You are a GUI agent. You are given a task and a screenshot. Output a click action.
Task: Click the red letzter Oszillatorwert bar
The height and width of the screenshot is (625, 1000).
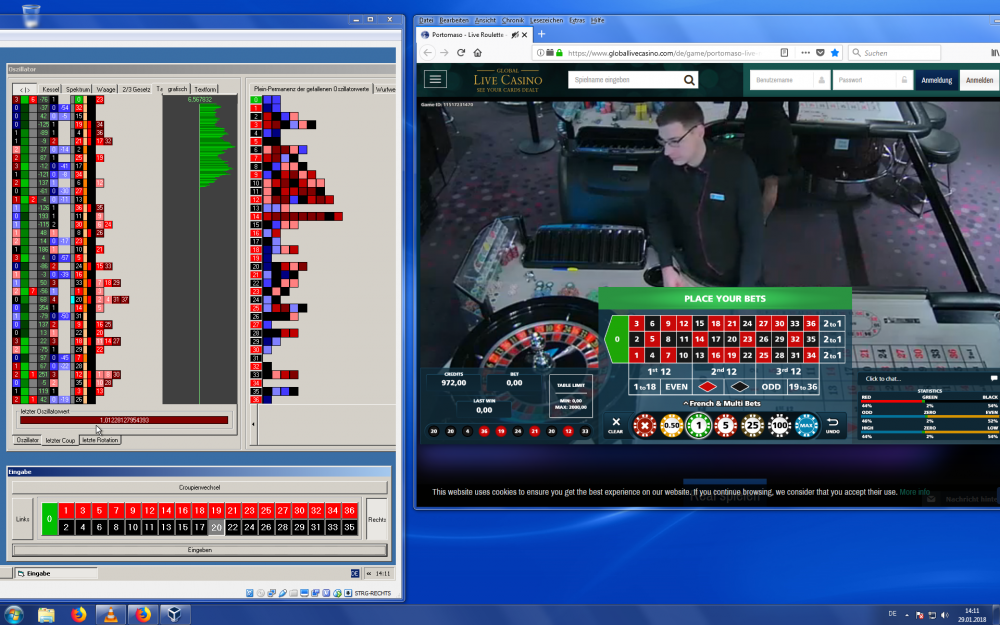tap(124, 420)
